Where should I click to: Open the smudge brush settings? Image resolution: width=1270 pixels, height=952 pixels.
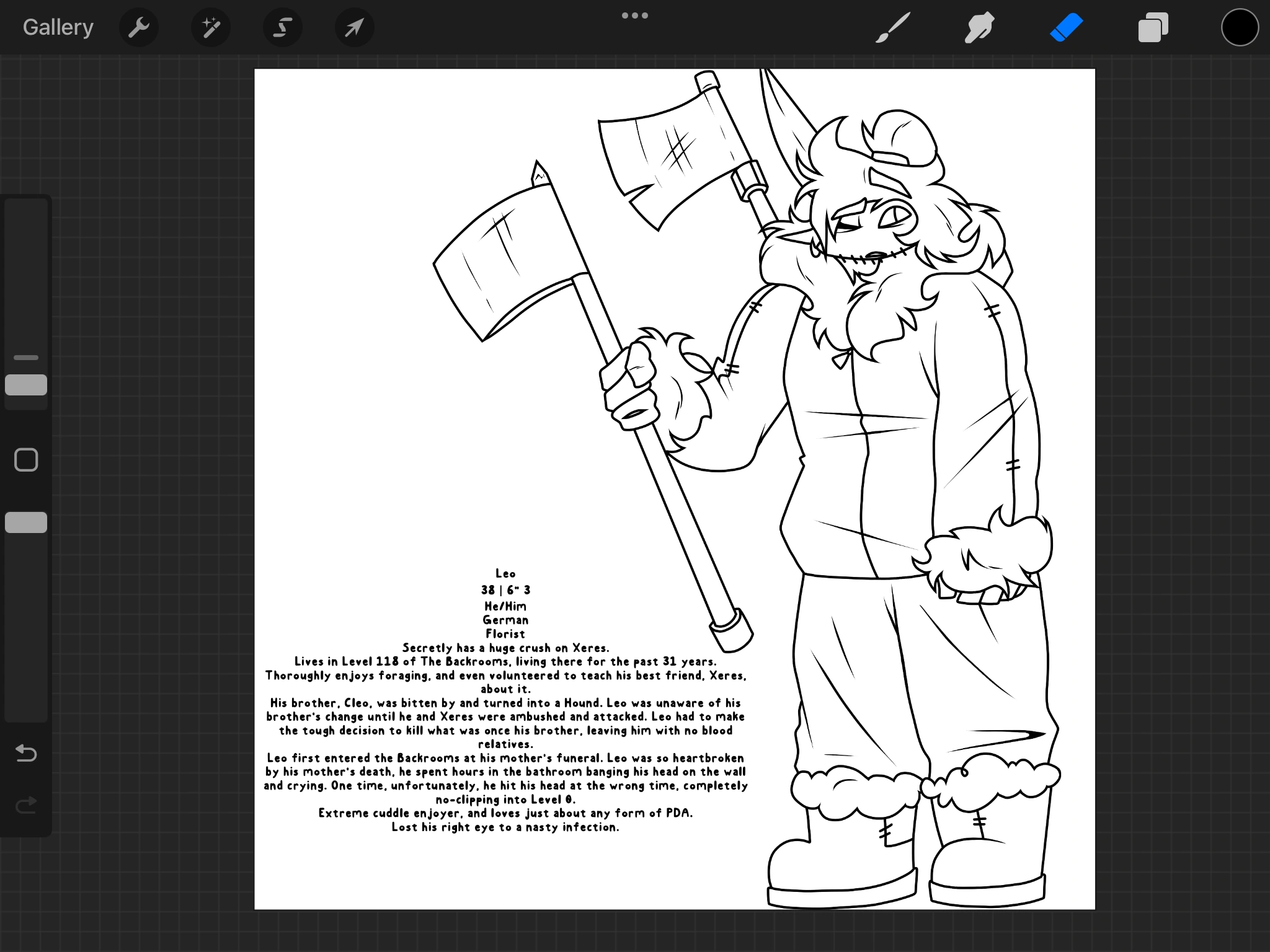[980, 27]
